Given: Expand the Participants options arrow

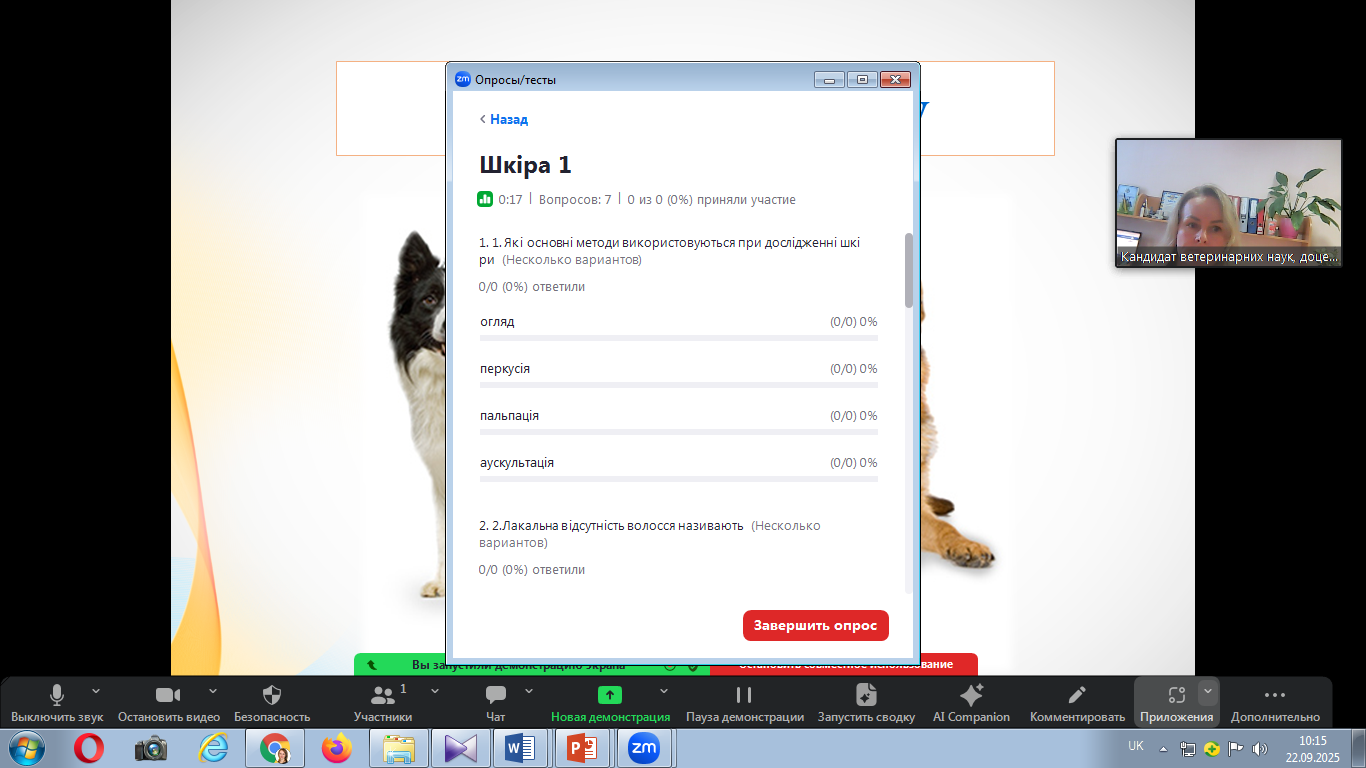Looking at the screenshot, I should [x=435, y=691].
